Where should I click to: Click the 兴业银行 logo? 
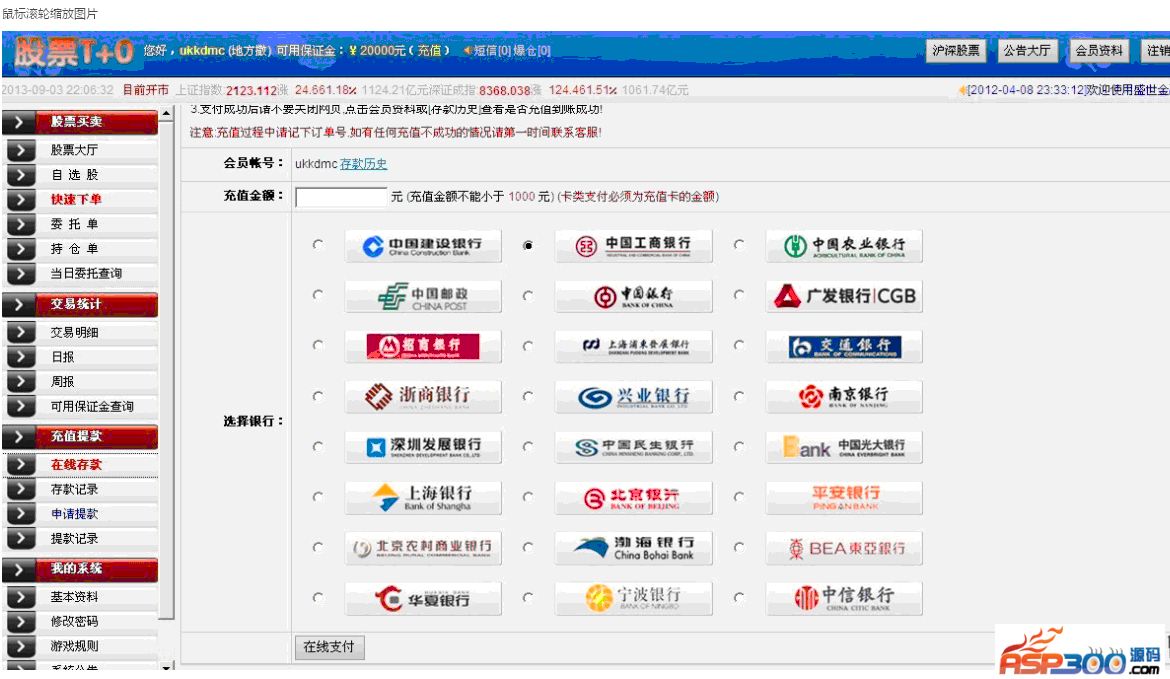634,397
